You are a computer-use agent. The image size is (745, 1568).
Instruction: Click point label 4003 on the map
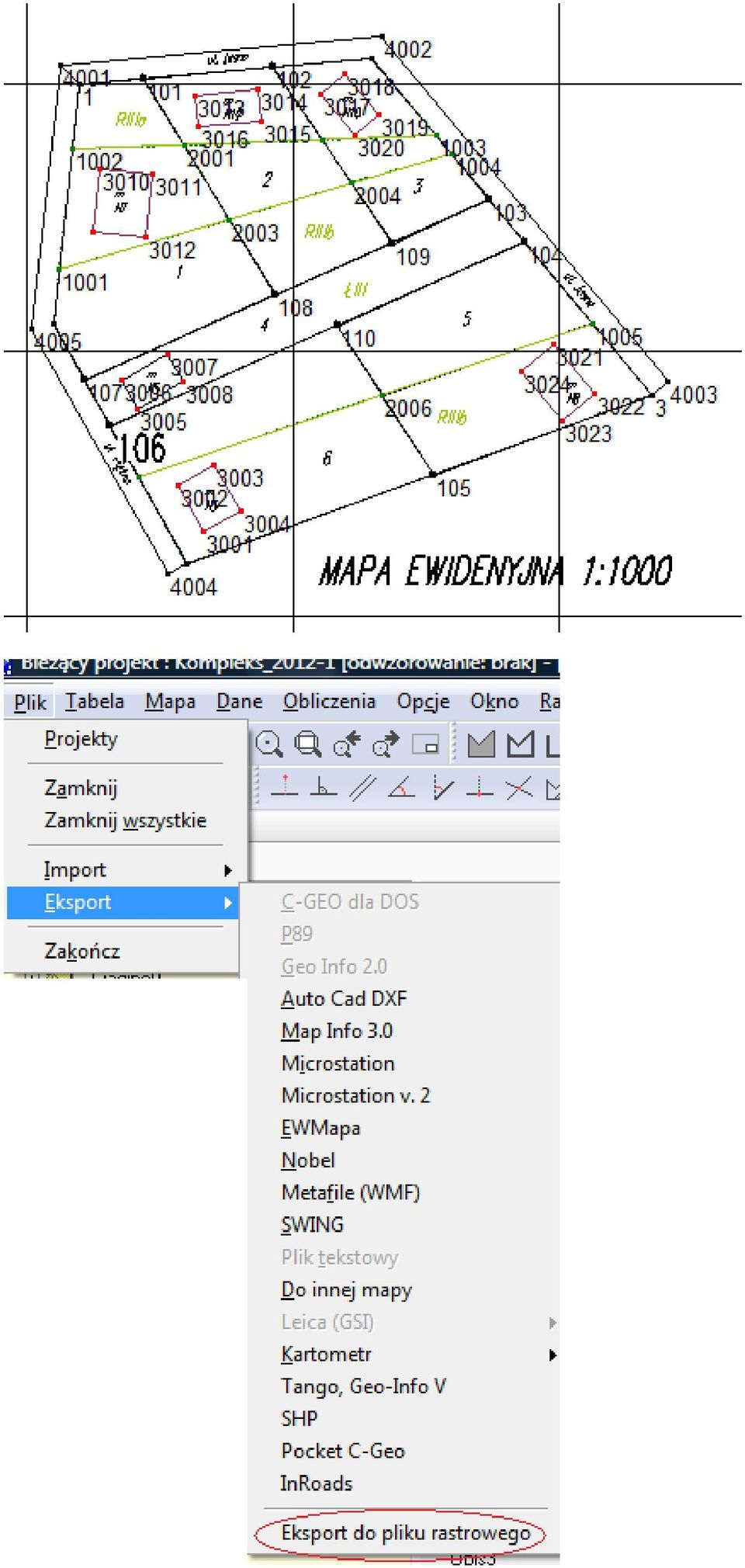693,395
